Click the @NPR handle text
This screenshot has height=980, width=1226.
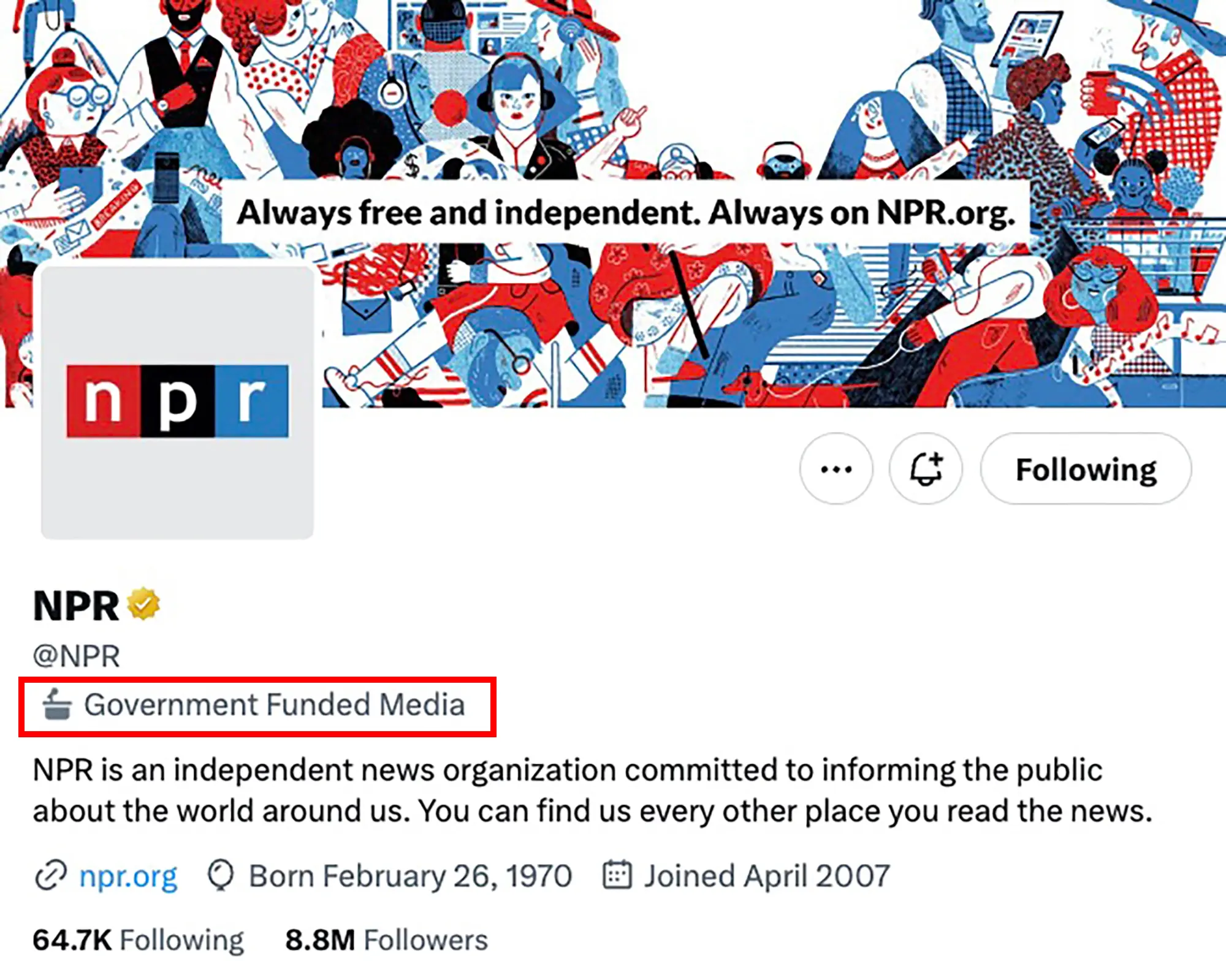pyautogui.click(x=77, y=656)
